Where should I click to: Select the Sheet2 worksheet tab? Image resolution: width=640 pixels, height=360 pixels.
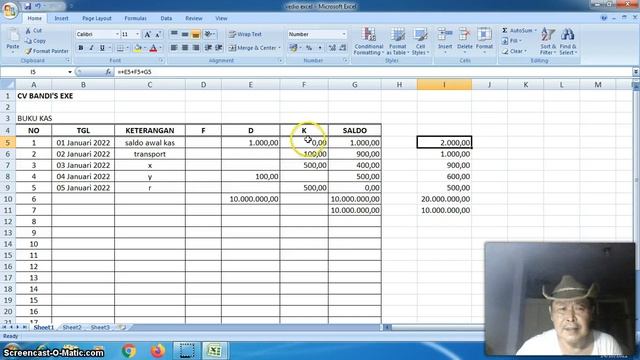[x=72, y=327]
